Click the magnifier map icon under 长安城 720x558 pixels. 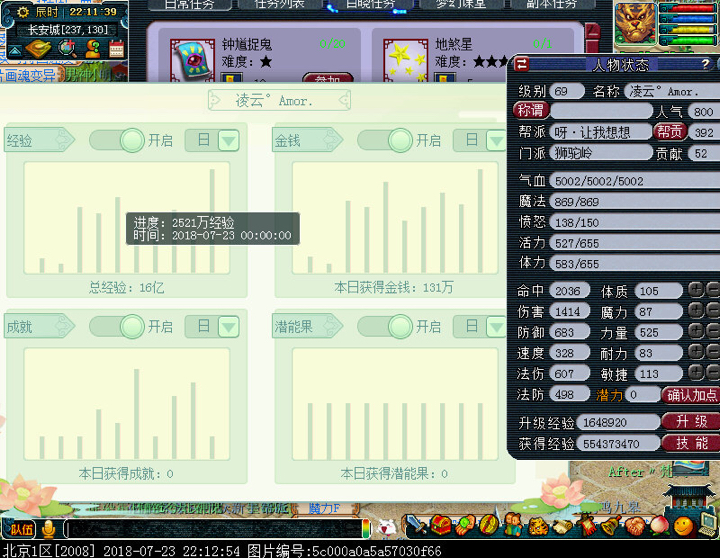[x=67, y=49]
